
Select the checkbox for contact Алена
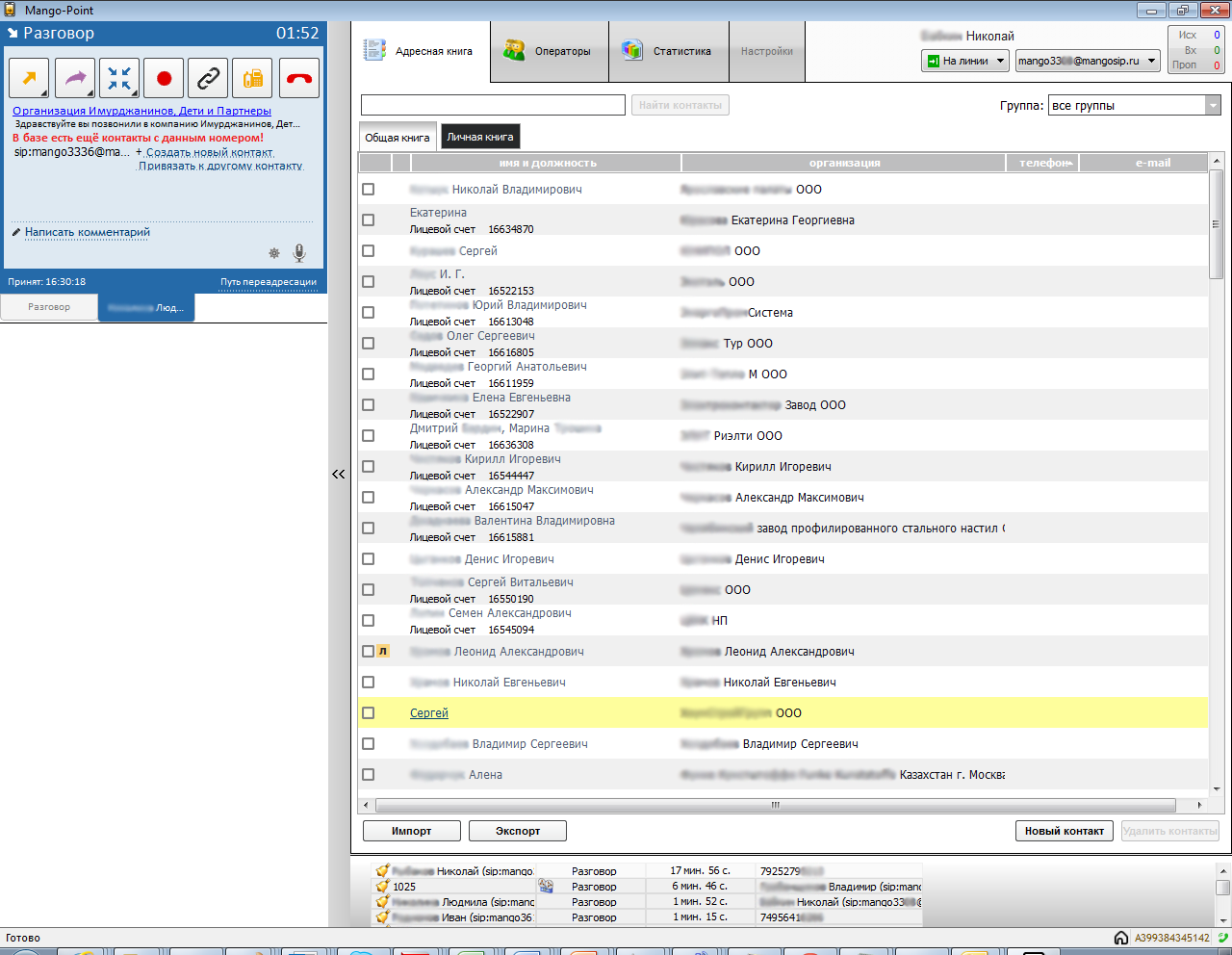click(x=368, y=775)
